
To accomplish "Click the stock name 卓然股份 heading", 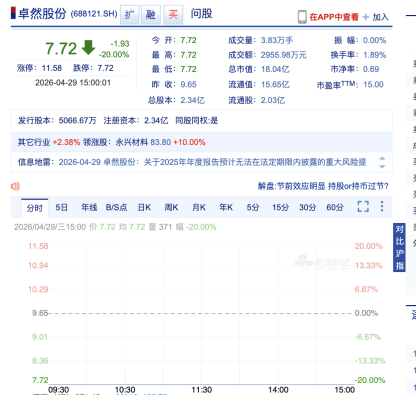I will point(42,14).
